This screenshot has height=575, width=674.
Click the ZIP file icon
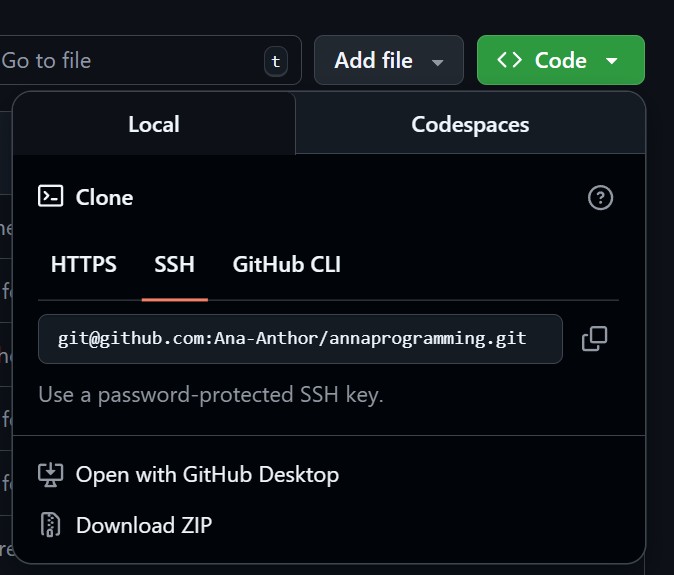[50, 525]
